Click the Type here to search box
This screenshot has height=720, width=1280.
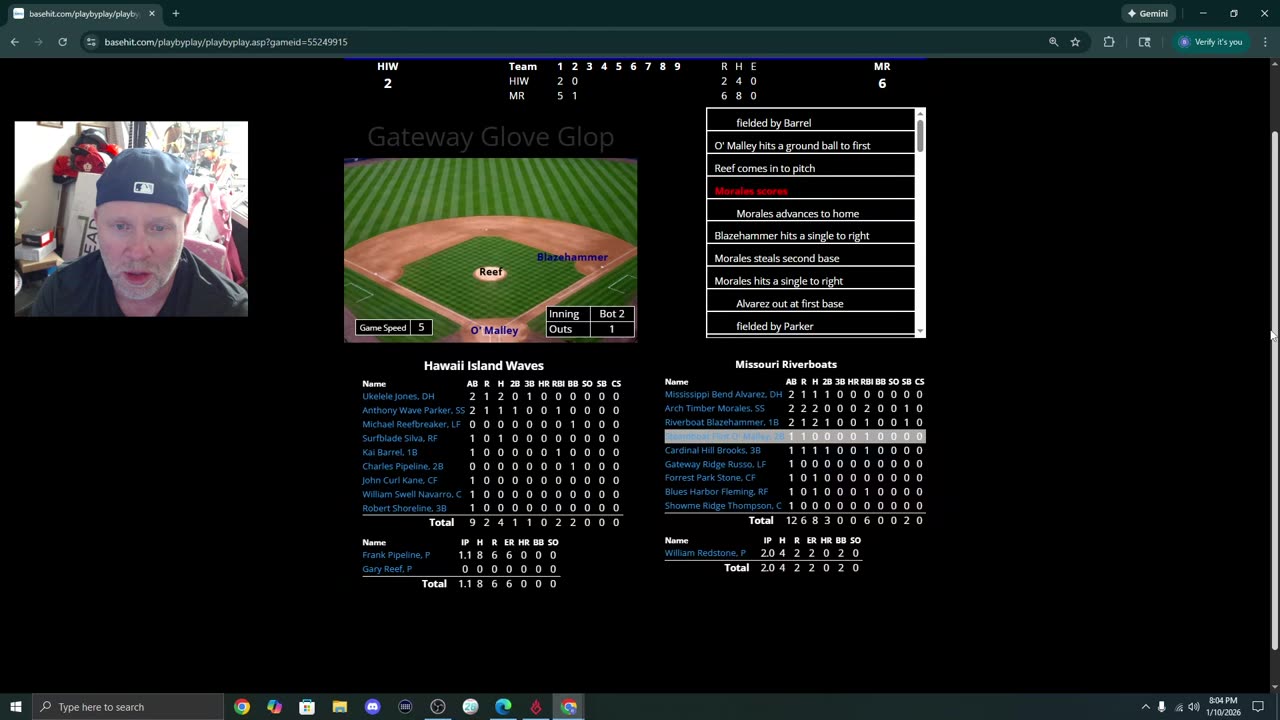[x=128, y=707]
